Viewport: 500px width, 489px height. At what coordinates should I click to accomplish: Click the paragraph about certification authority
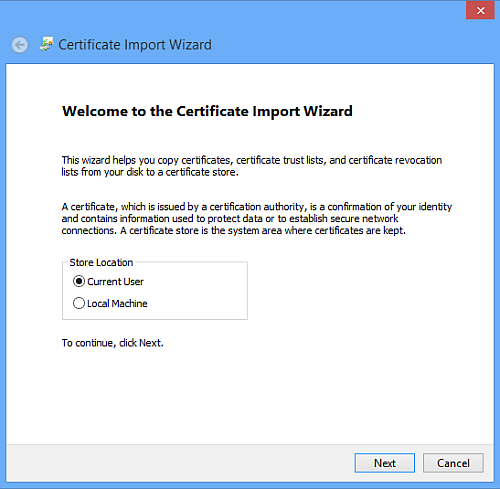(x=257, y=219)
